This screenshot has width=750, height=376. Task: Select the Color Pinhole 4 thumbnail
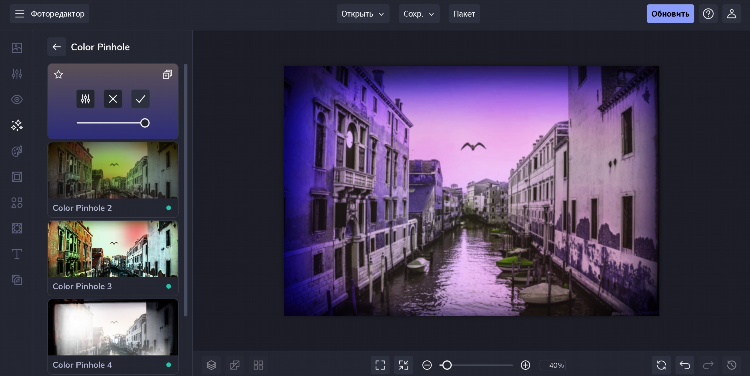(x=113, y=336)
